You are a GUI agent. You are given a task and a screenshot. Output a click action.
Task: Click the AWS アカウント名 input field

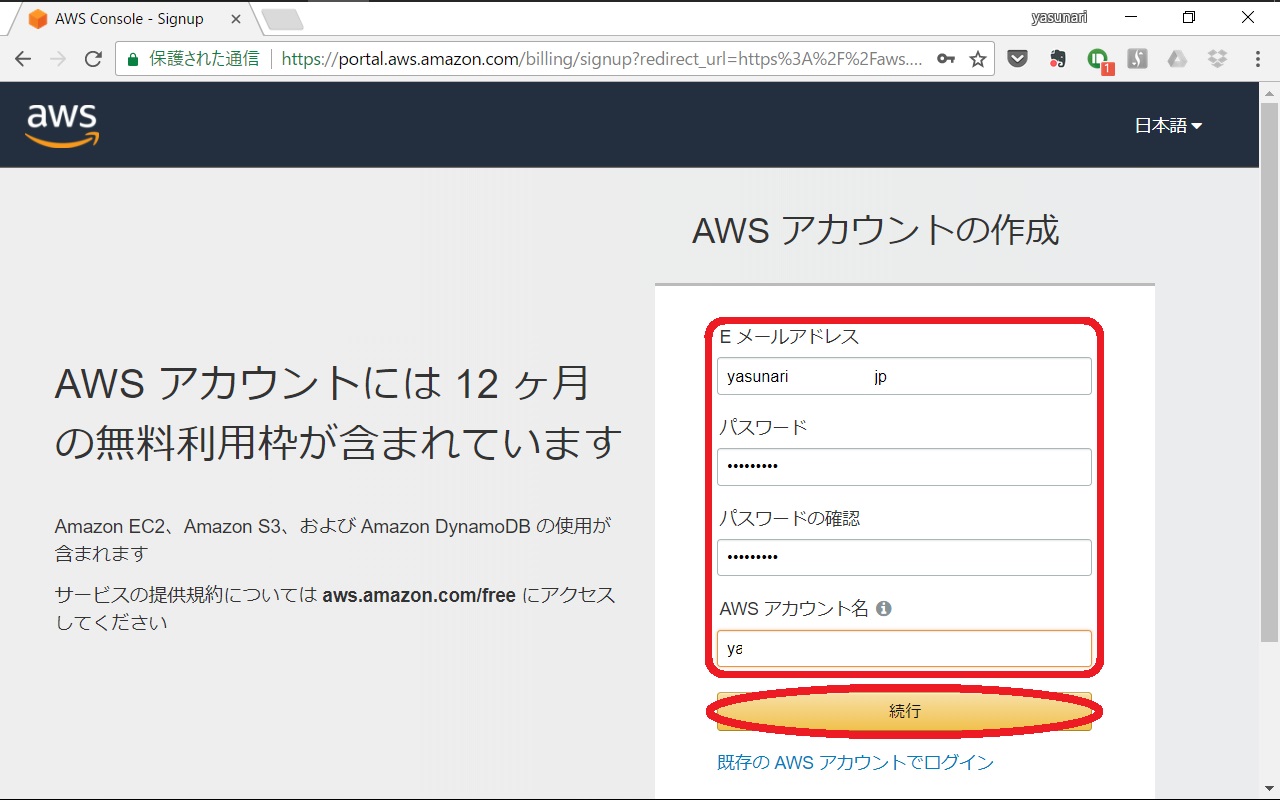coord(904,648)
